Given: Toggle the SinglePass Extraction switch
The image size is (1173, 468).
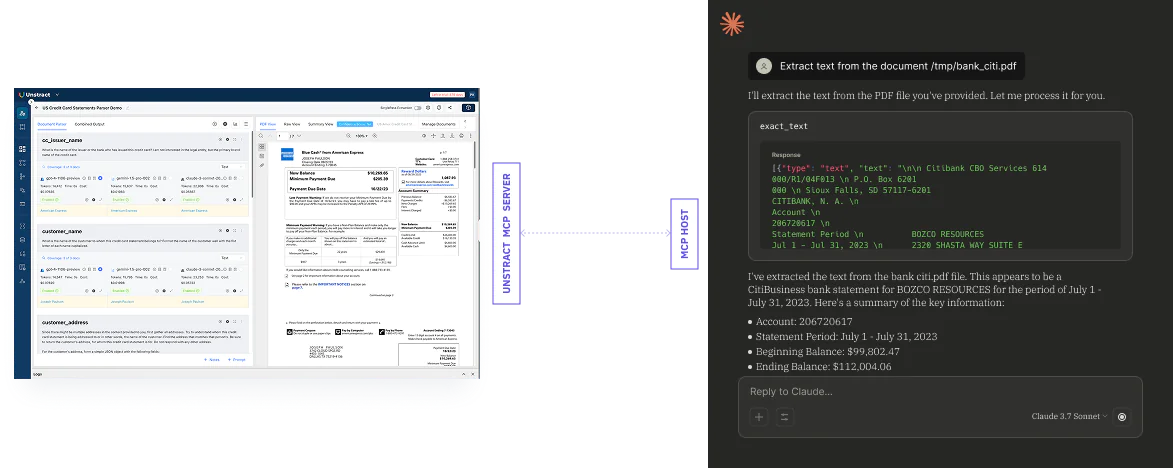Looking at the screenshot, I should point(417,108).
